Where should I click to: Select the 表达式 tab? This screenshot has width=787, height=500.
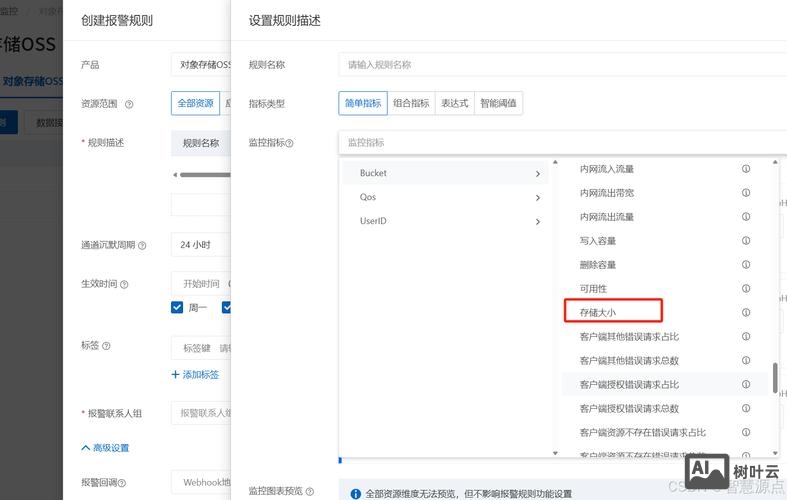(x=455, y=103)
